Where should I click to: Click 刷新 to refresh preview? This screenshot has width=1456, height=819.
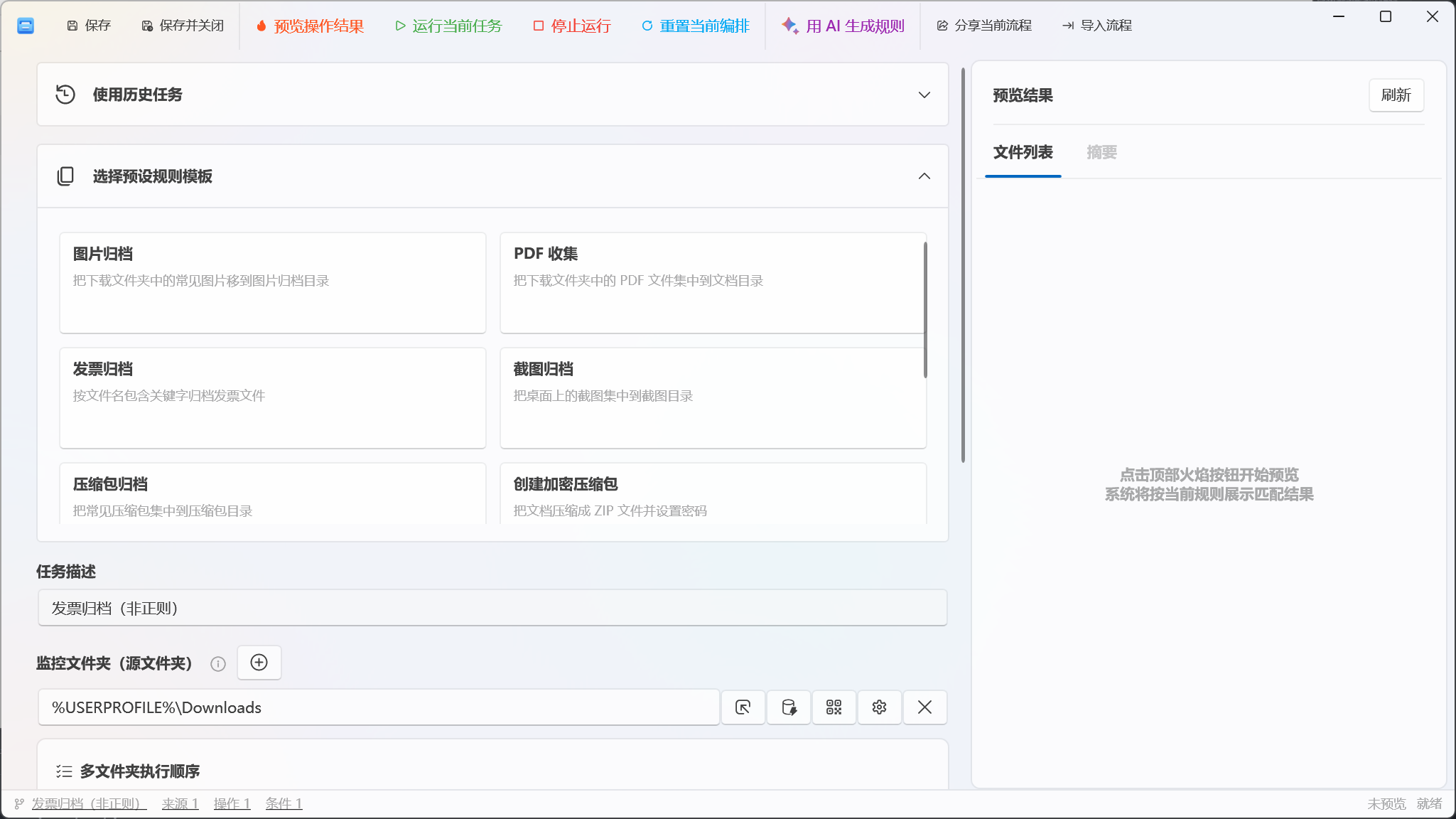(x=1396, y=95)
